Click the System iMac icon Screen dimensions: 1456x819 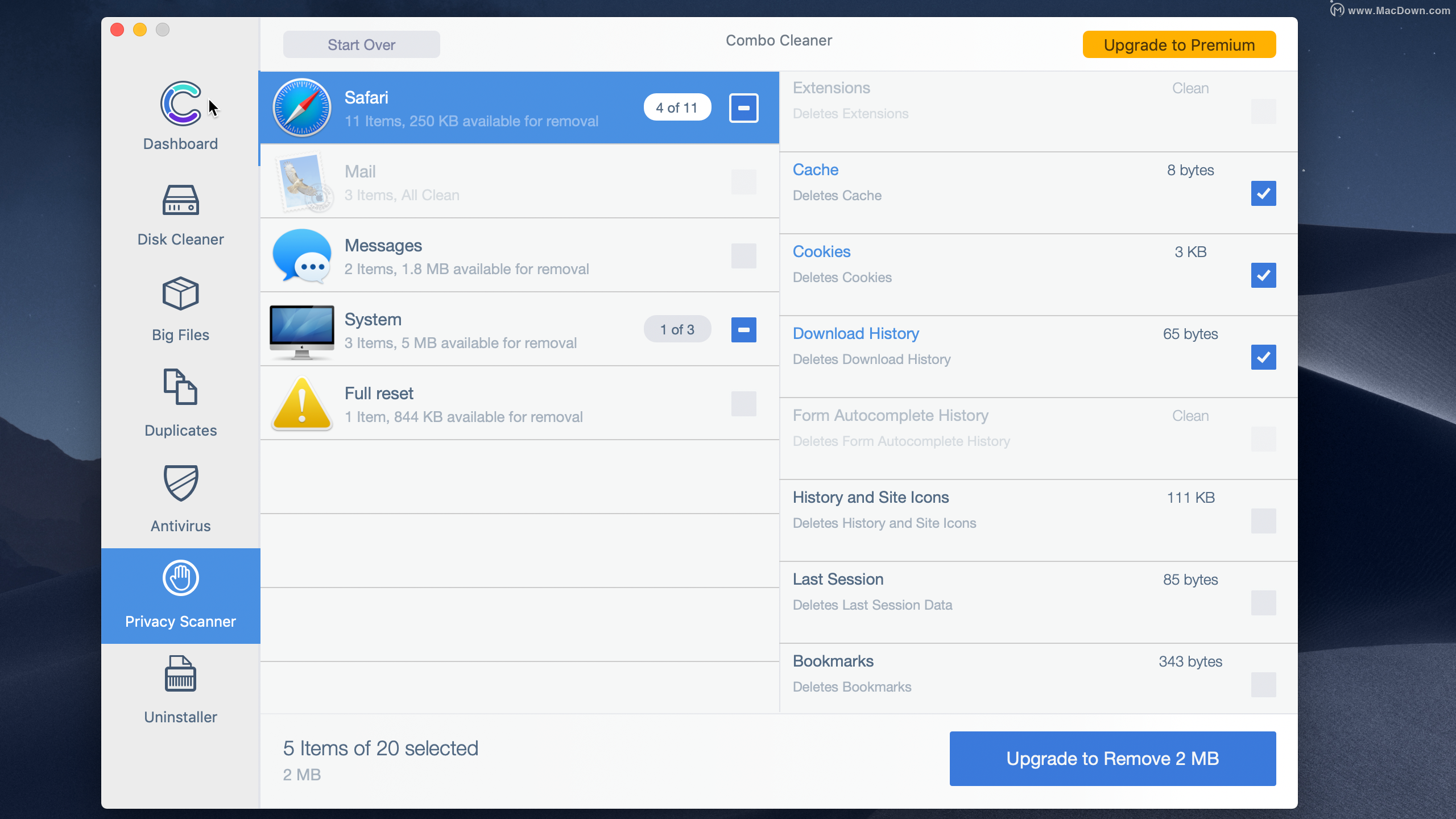(302, 331)
